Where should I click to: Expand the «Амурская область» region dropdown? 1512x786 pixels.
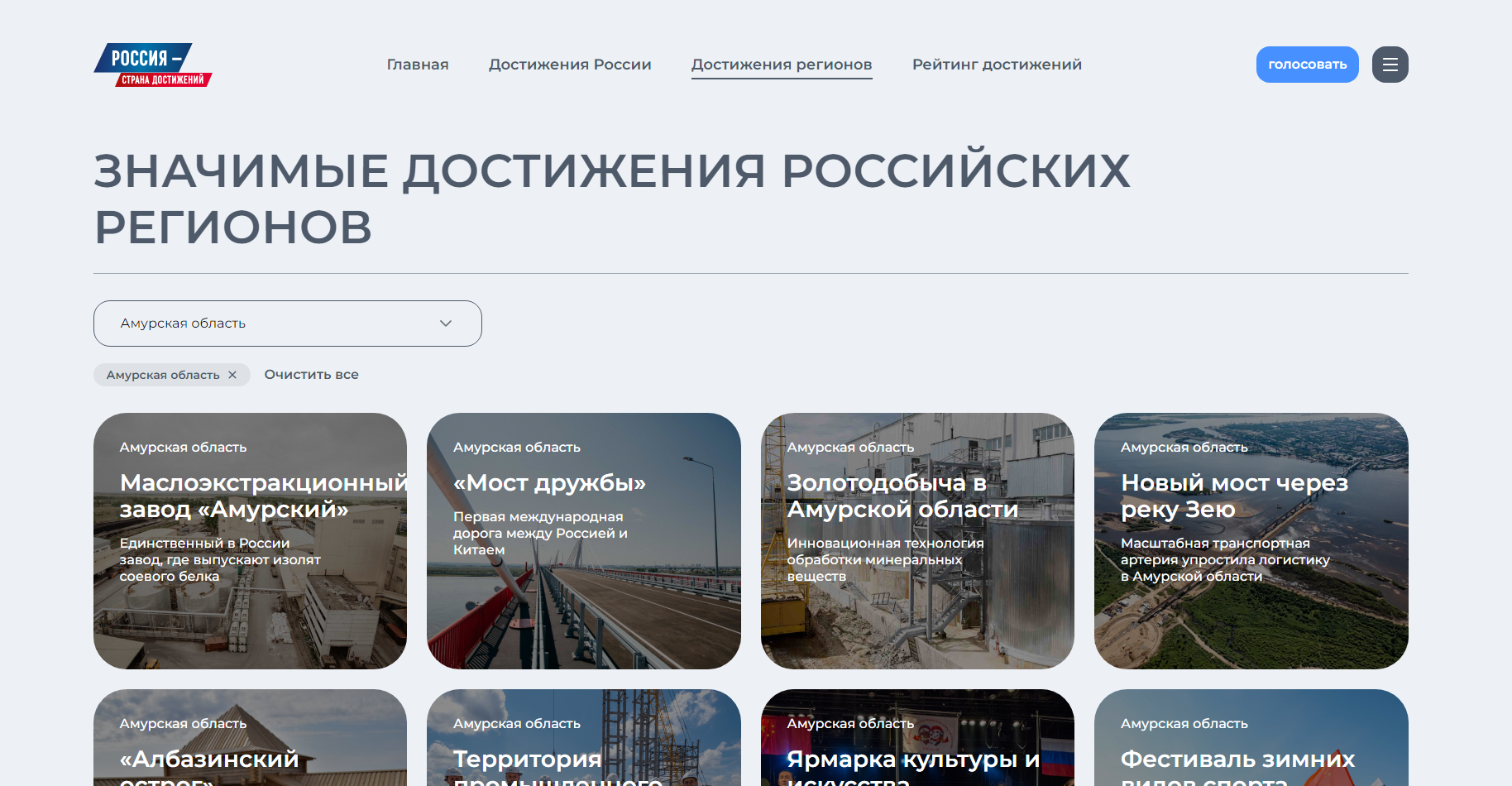click(x=288, y=324)
